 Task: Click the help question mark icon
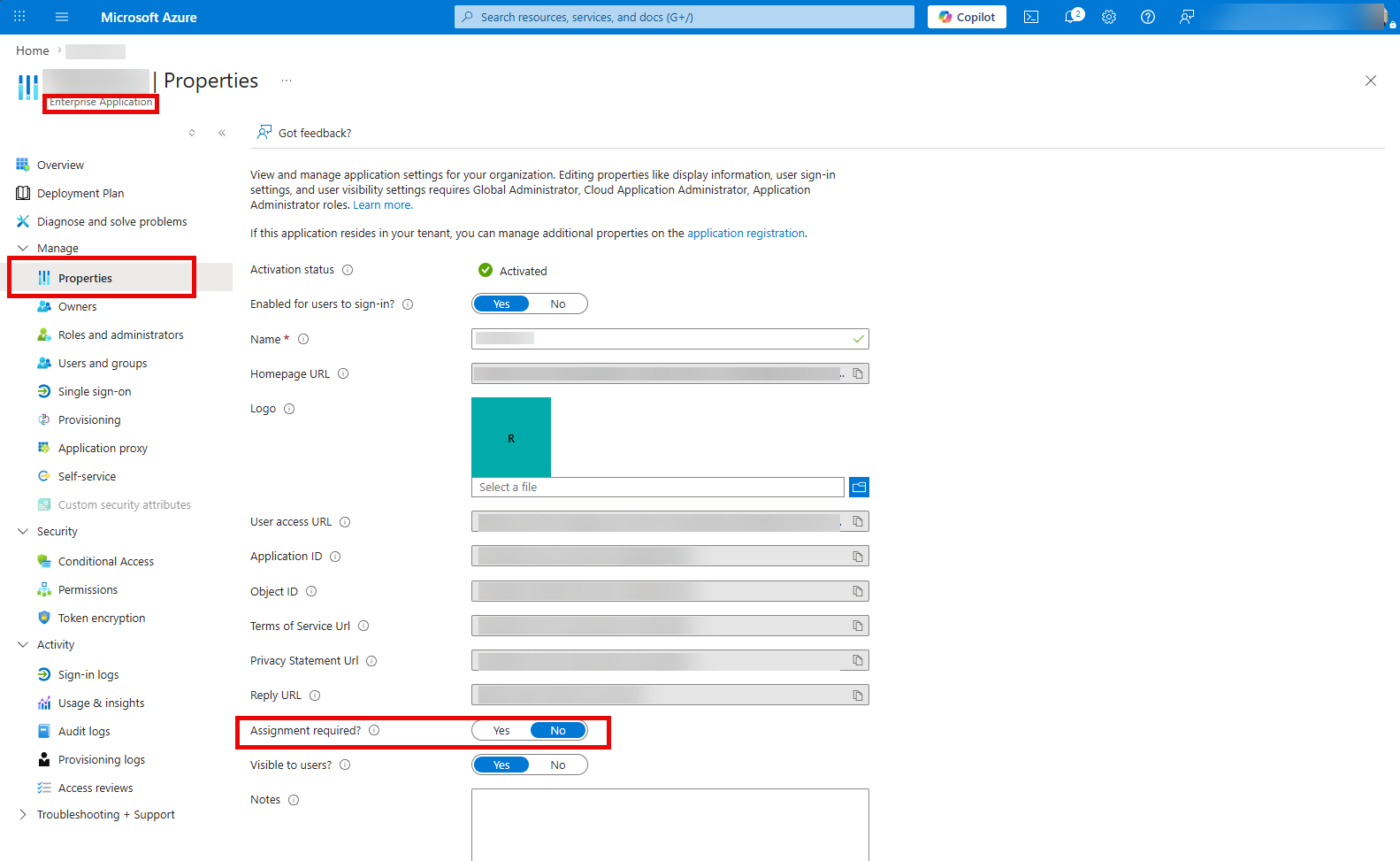[1148, 17]
